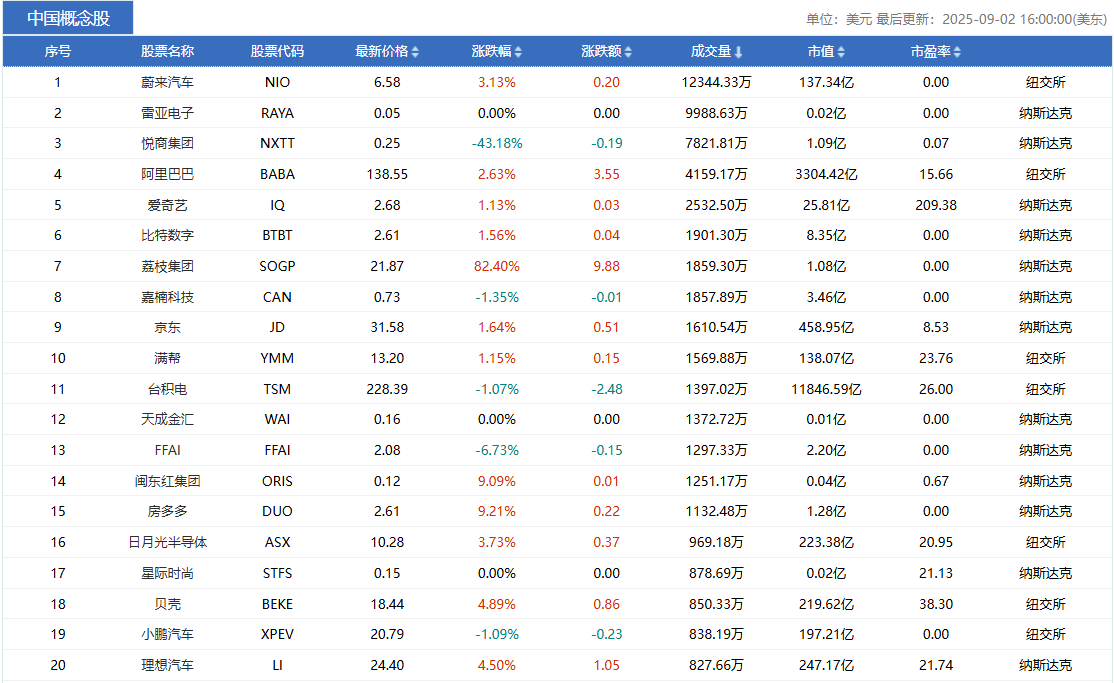Click the BABA stock code
This screenshot has height=683, width=1114.
pyautogui.click(x=277, y=174)
